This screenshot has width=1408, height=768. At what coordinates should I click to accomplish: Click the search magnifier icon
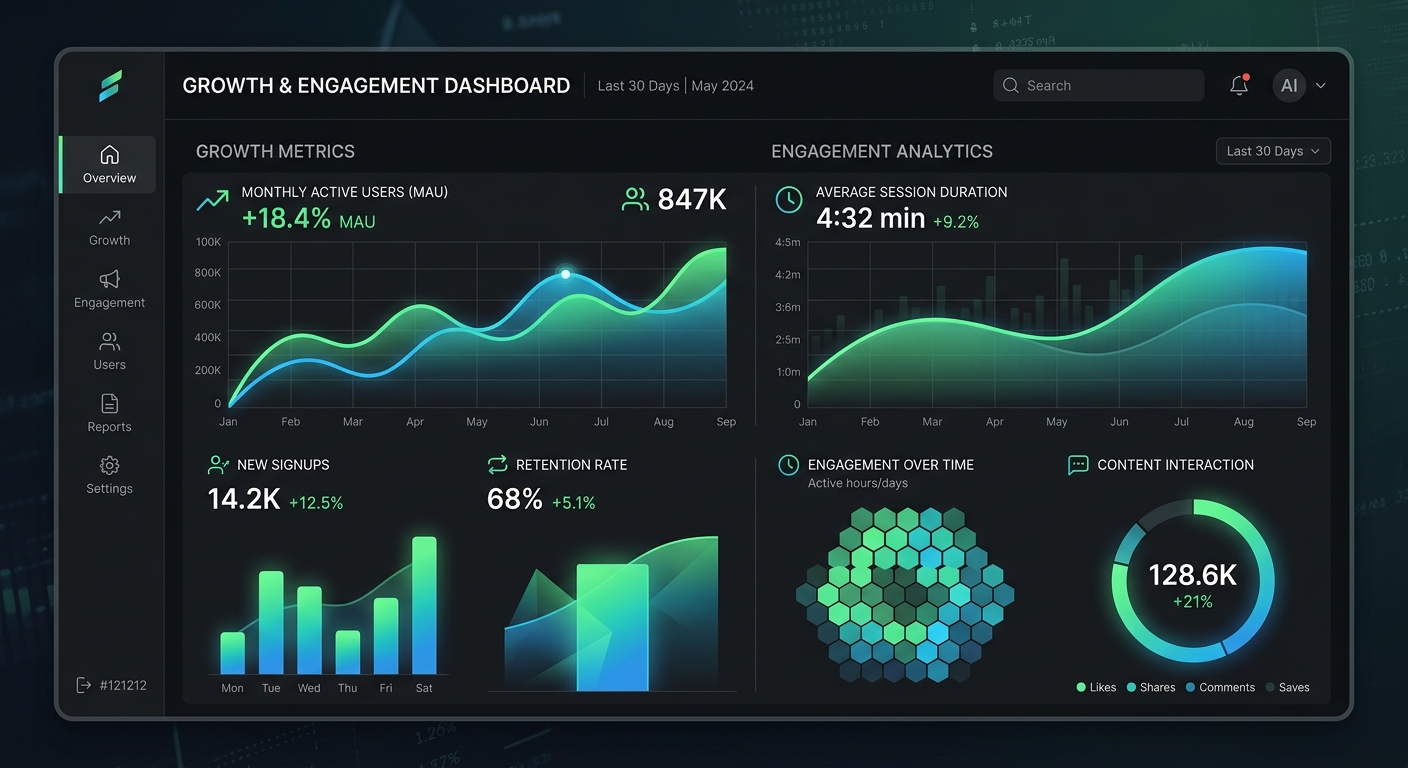1010,85
